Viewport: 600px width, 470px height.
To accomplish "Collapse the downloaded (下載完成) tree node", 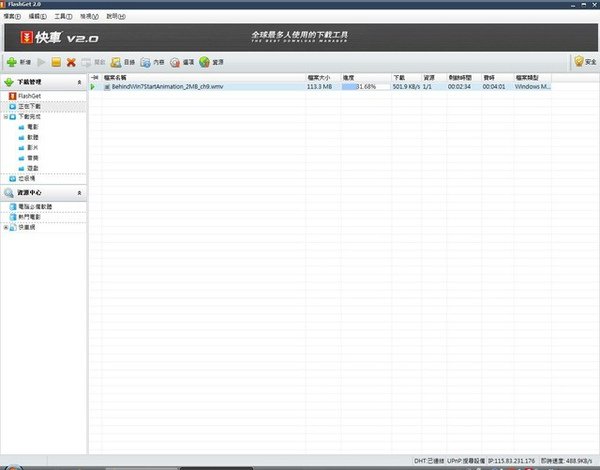I will (6, 116).
